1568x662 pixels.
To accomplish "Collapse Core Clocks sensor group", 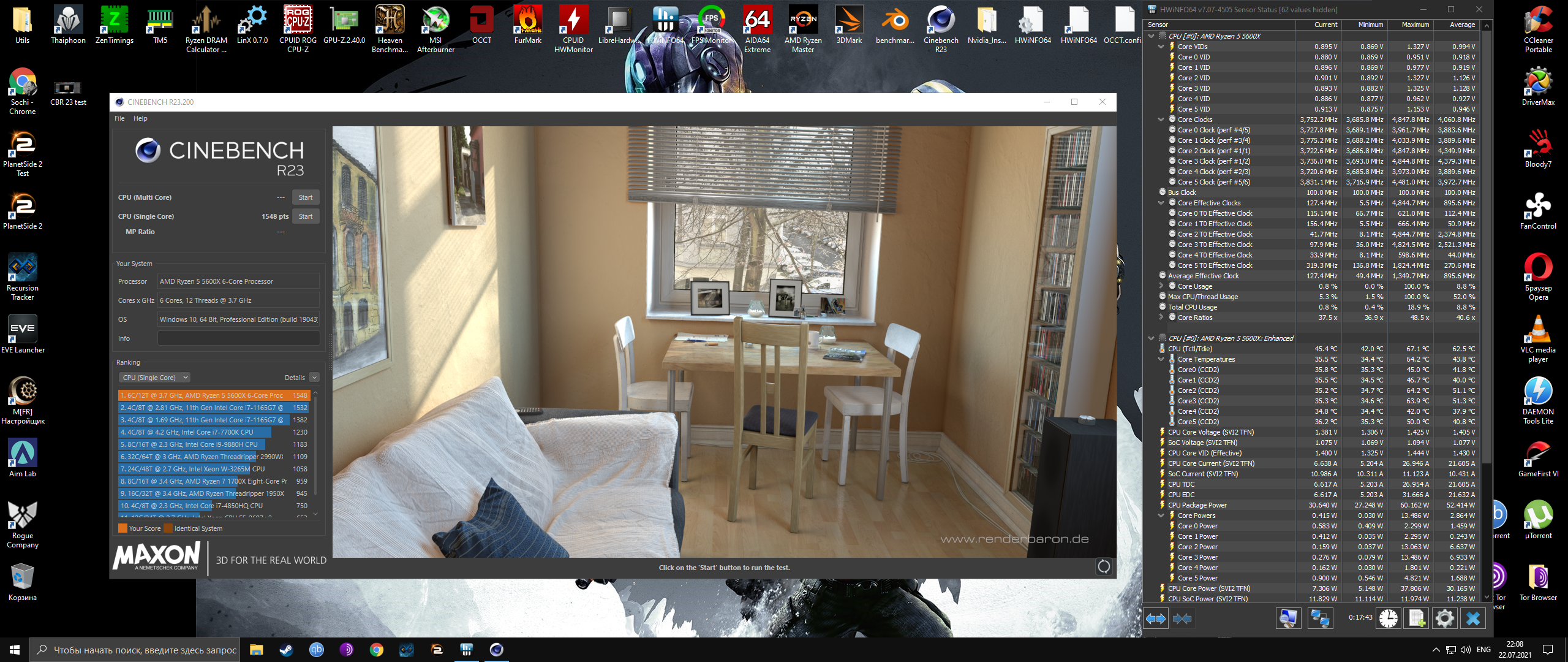I will click(1161, 120).
